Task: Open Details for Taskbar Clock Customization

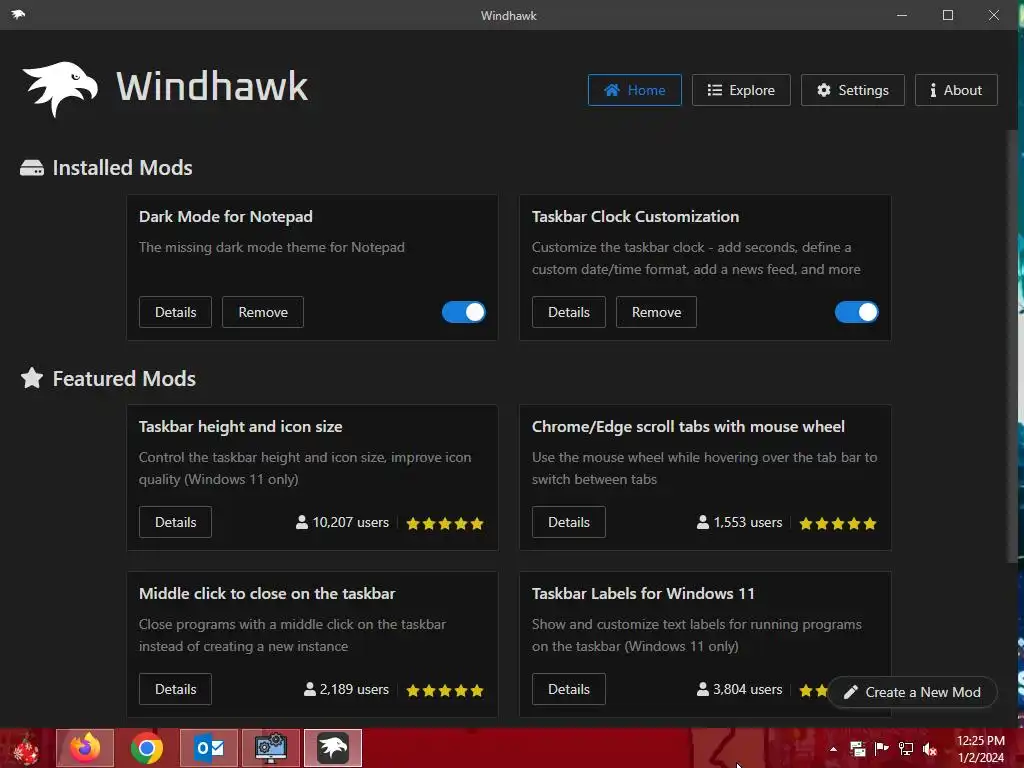Action: point(568,312)
